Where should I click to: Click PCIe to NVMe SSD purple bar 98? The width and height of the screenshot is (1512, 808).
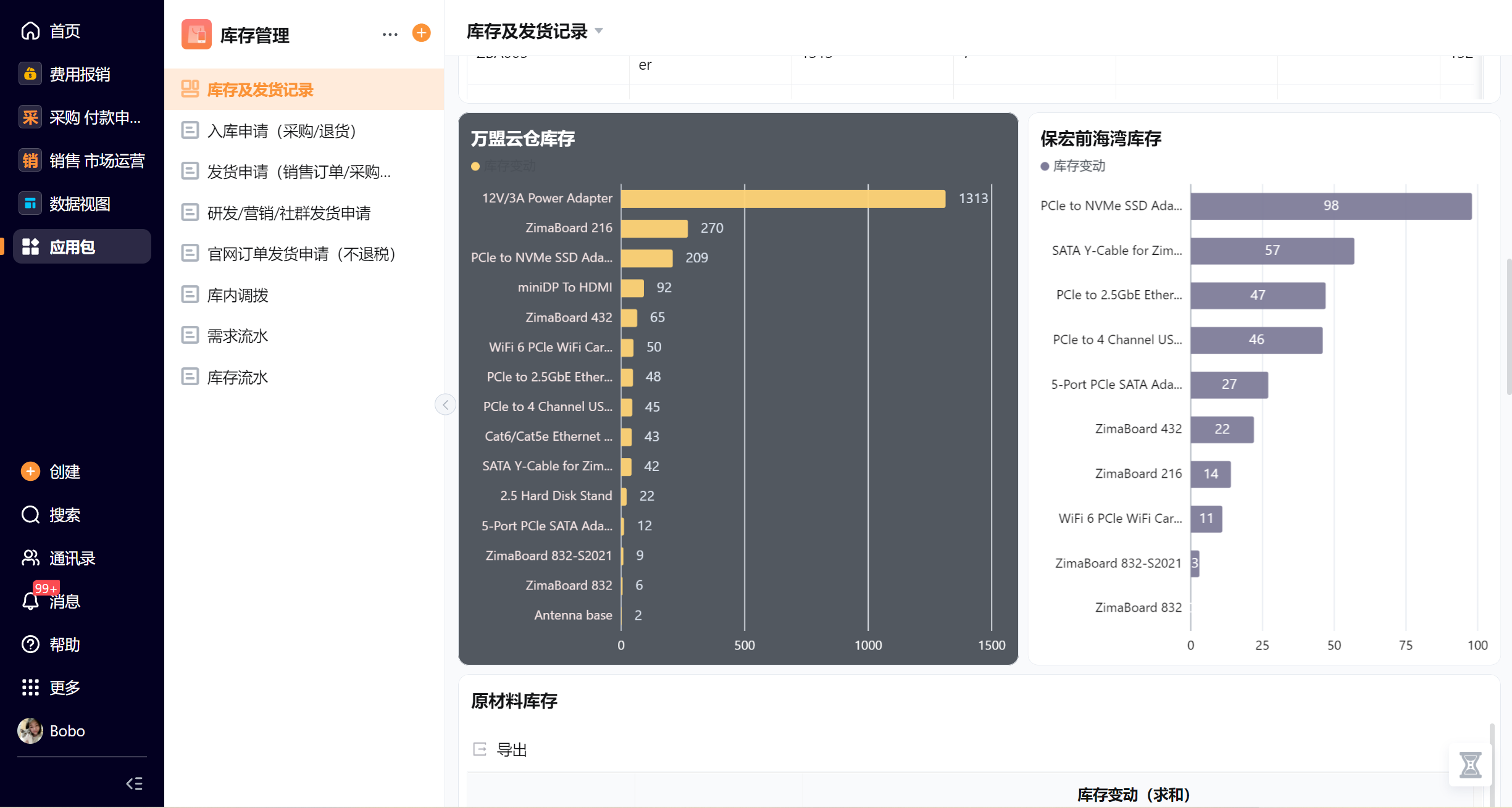tap(1331, 206)
